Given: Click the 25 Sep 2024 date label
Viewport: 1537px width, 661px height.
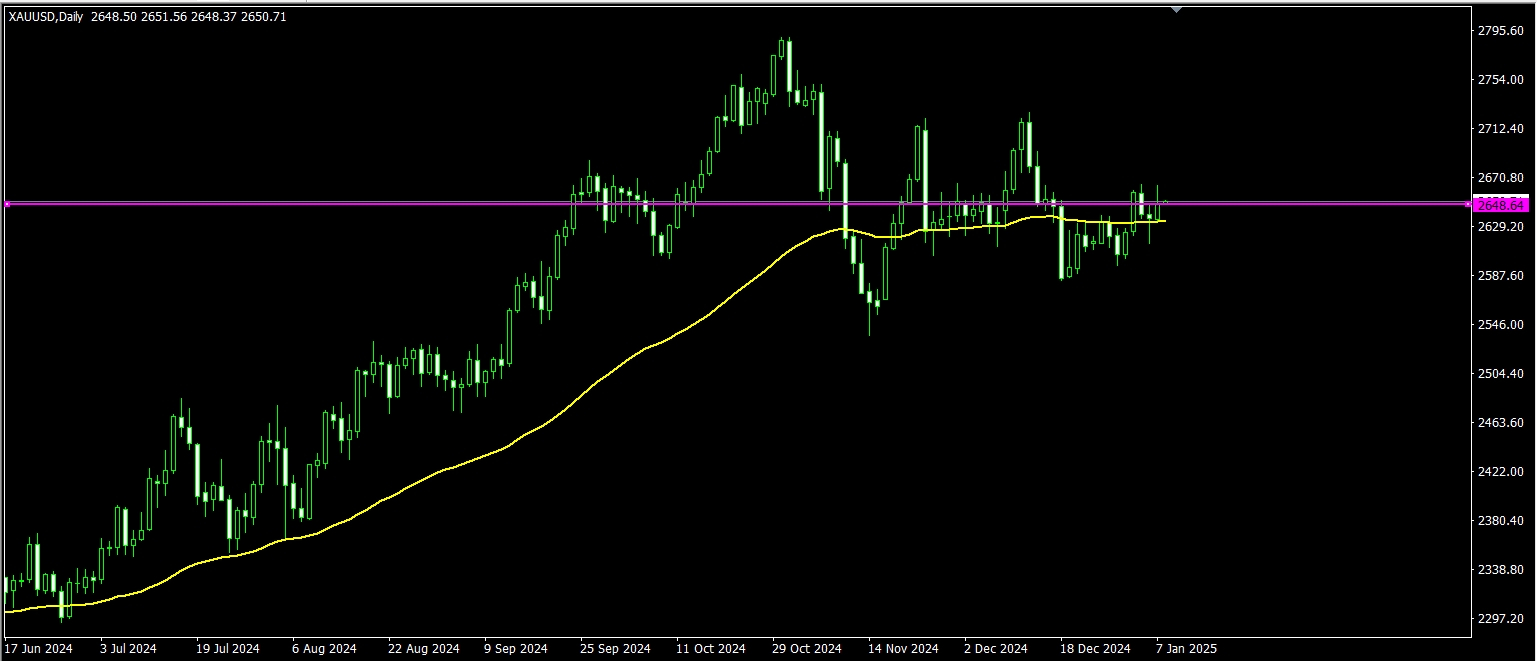Looking at the screenshot, I should pos(616,649).
